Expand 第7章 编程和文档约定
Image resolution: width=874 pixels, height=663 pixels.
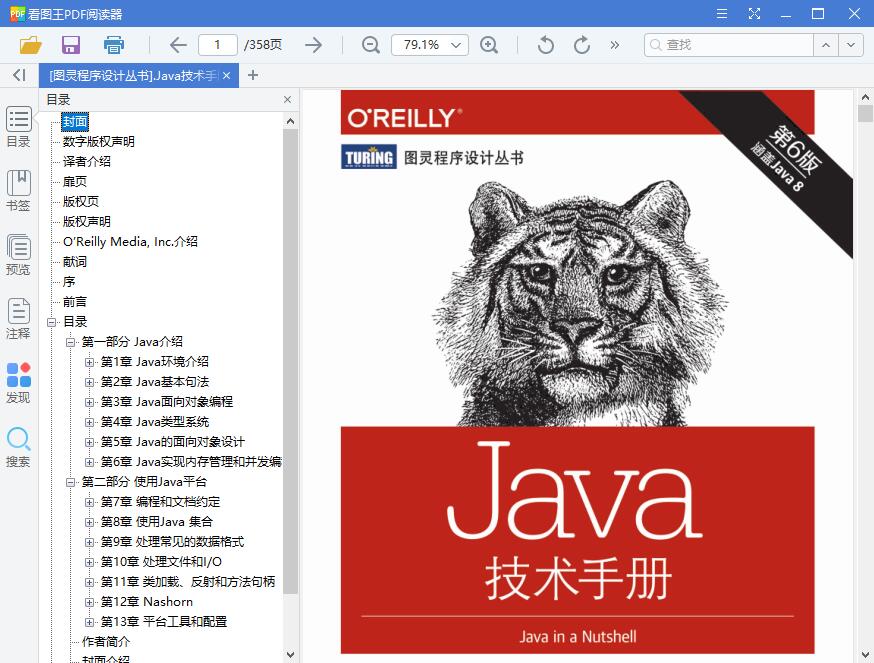[x=89, y=502]
